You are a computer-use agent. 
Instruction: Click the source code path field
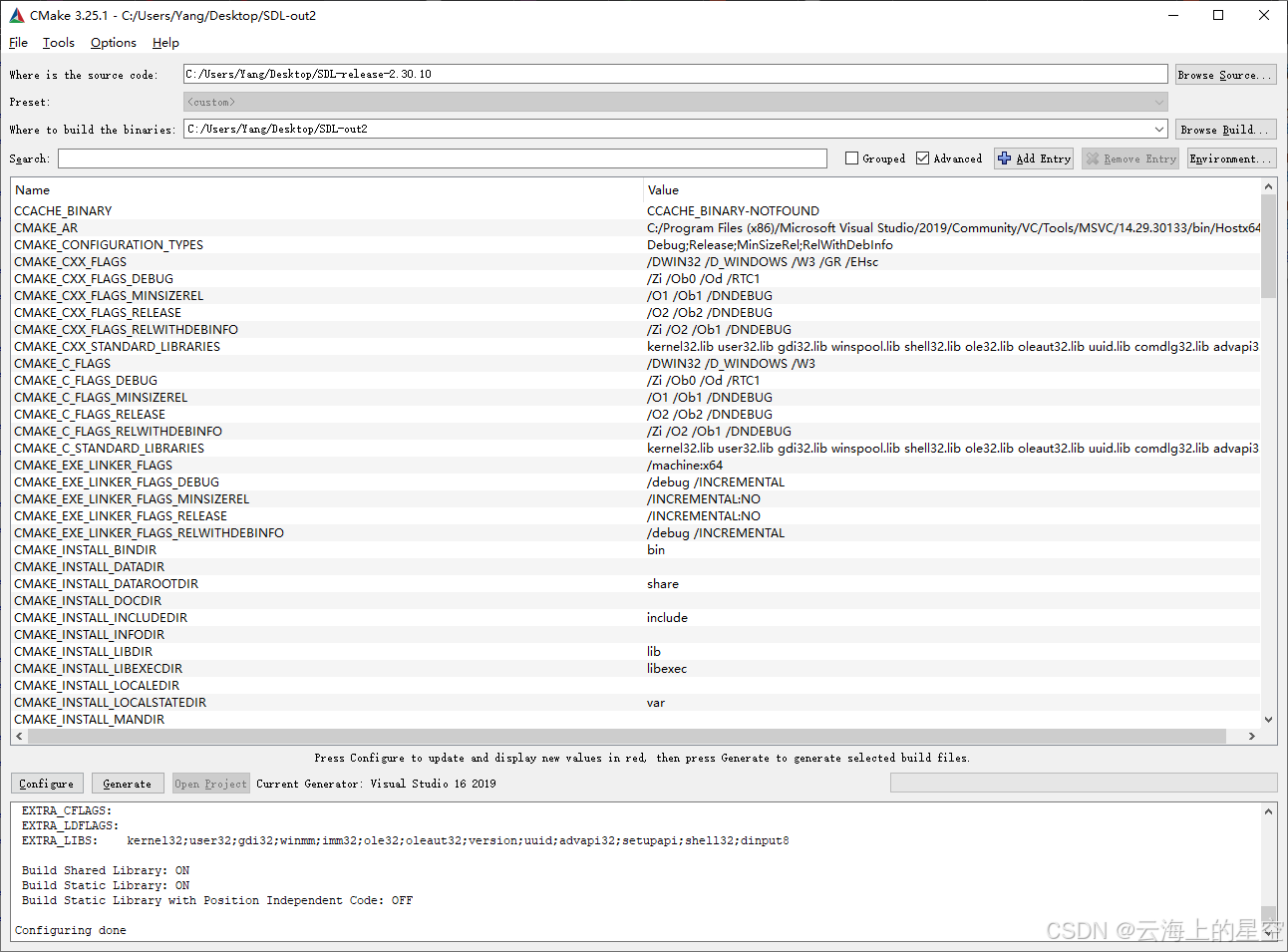(x=675, y=74)
